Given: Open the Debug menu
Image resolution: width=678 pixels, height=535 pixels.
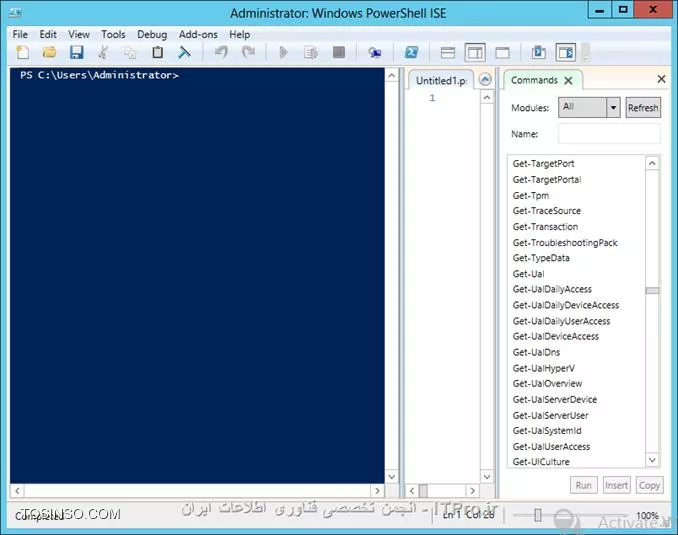Looking at the screenshot, I should [152, 34].
